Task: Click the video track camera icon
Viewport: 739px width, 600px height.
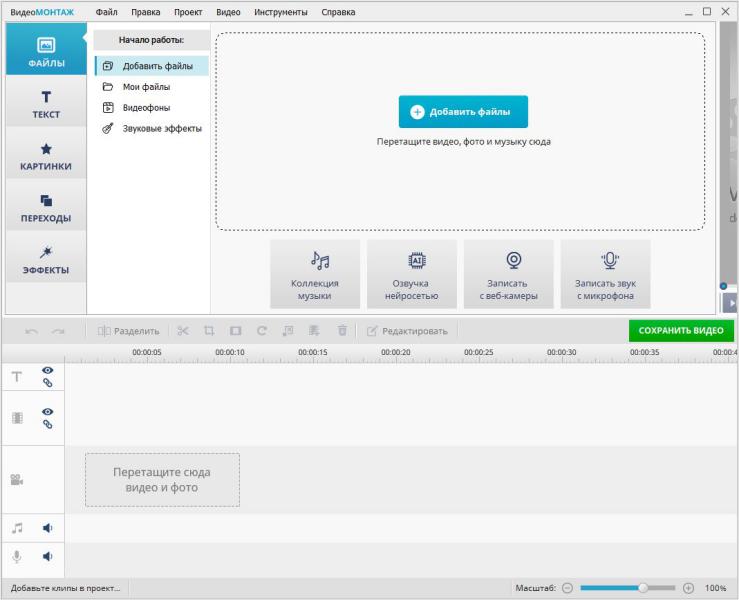Action: tap(17, 480)
